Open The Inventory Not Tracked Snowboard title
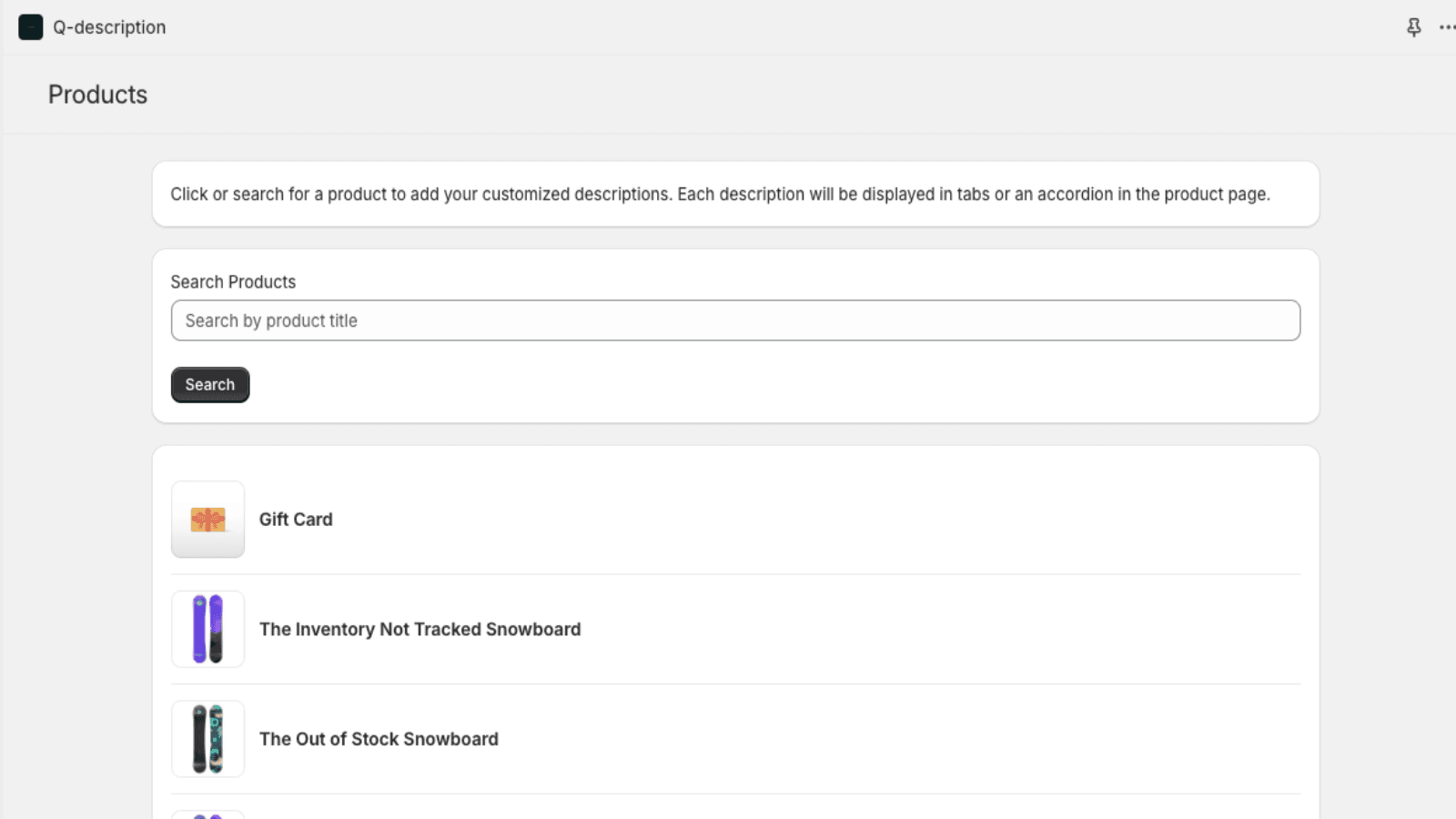The image size is (1456, 819). click(420, 630)
